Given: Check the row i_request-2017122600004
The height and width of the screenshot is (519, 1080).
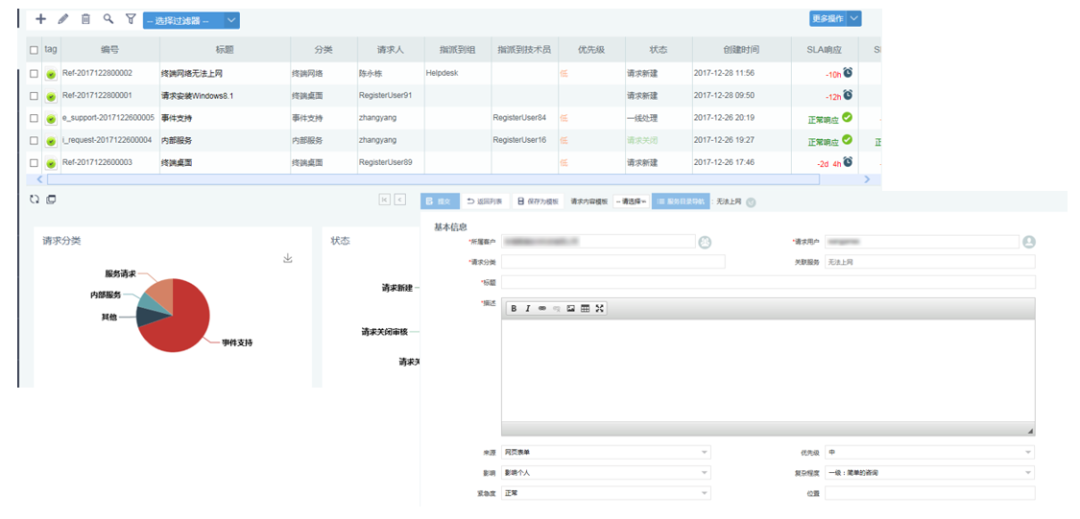Looking at the screenshot, I should click(34, 140).
